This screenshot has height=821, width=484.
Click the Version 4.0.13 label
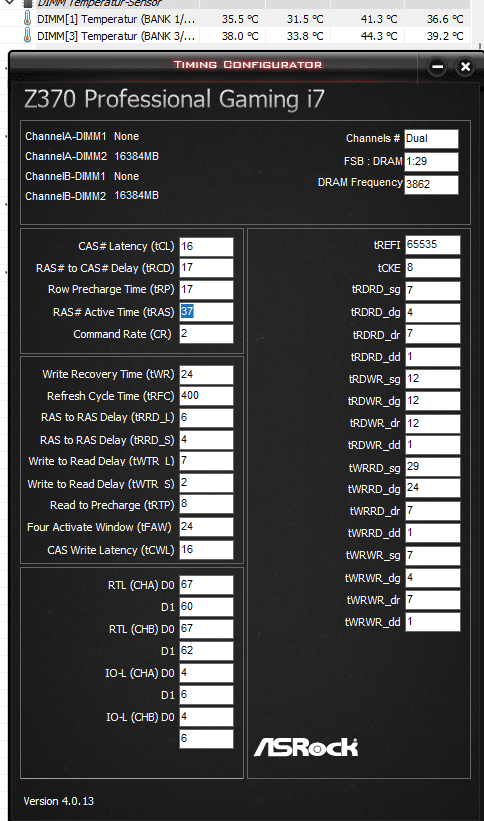click(x=59, y=801)
